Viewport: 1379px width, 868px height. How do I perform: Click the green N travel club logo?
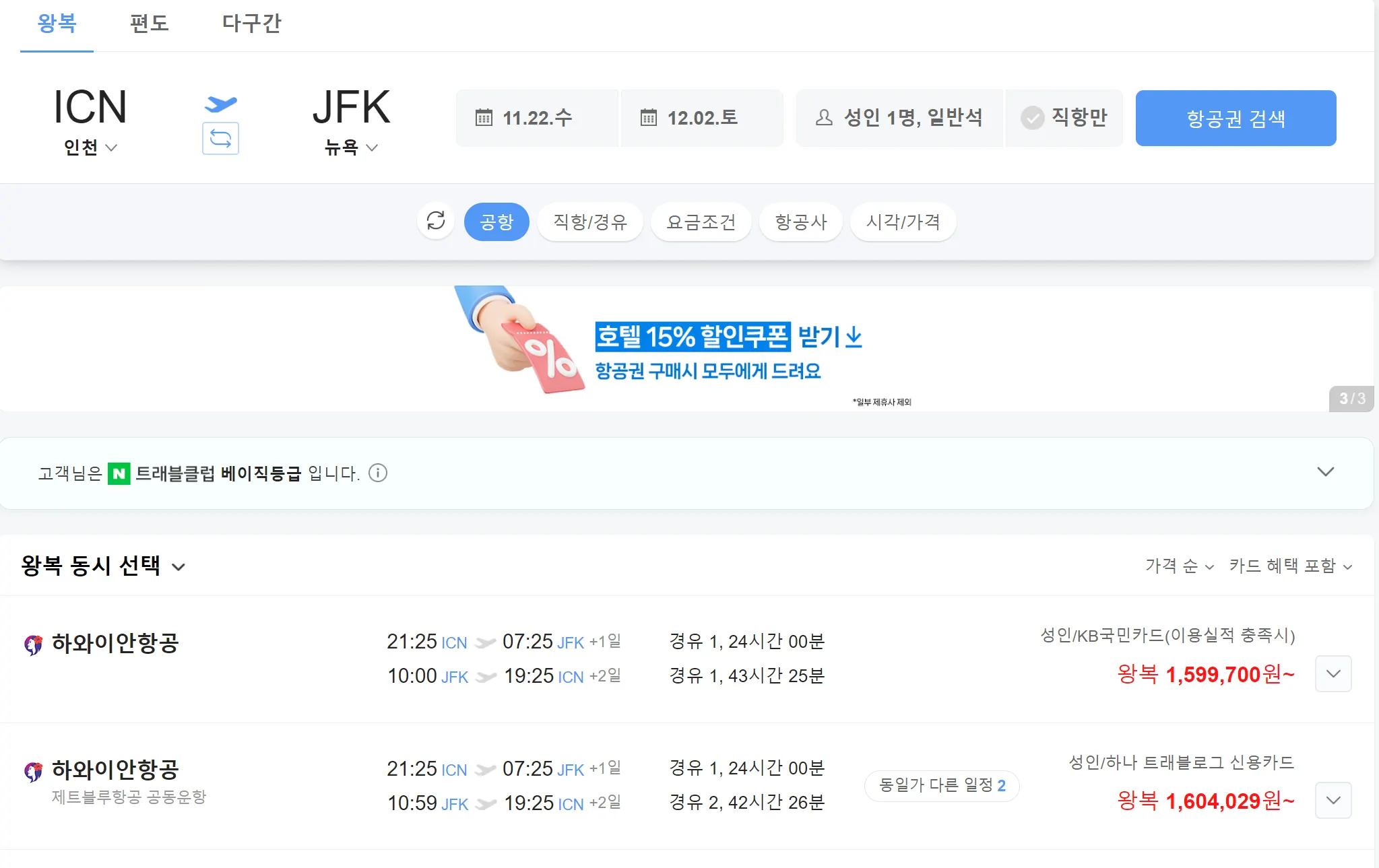[119, 473]
